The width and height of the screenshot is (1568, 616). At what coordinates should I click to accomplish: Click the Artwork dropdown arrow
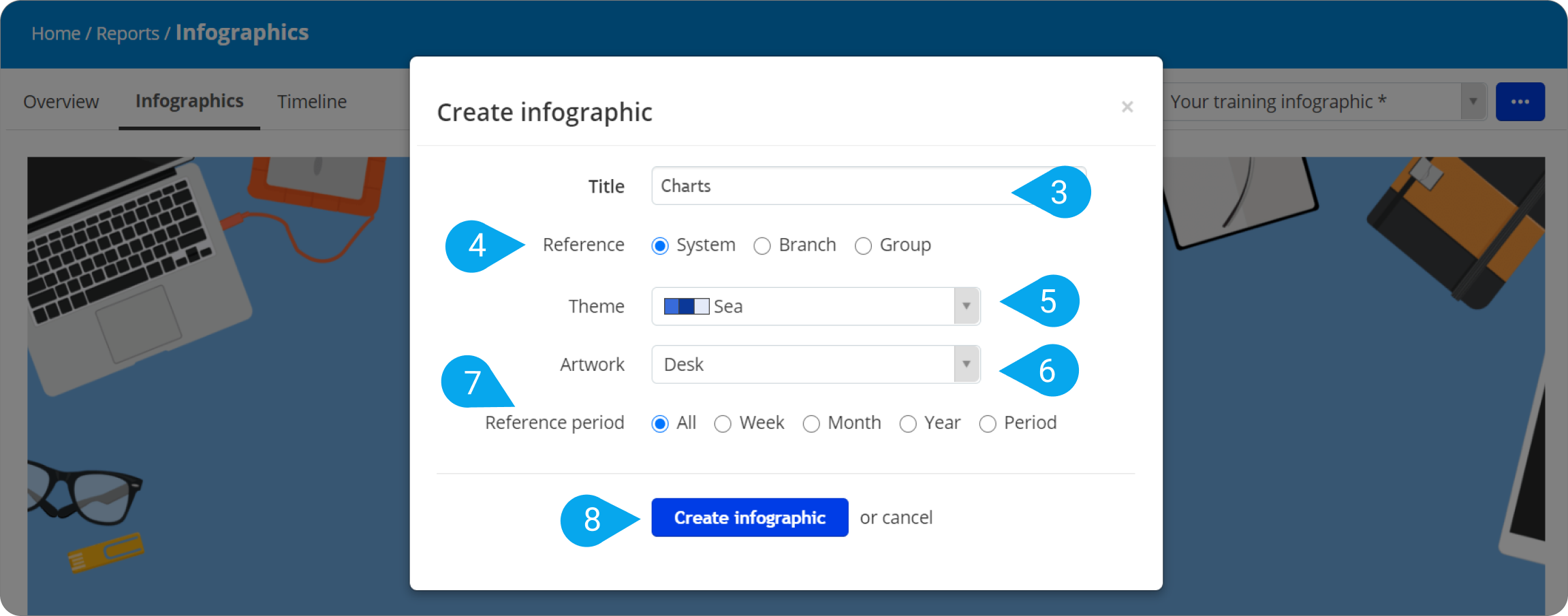[x=967, y=364]
